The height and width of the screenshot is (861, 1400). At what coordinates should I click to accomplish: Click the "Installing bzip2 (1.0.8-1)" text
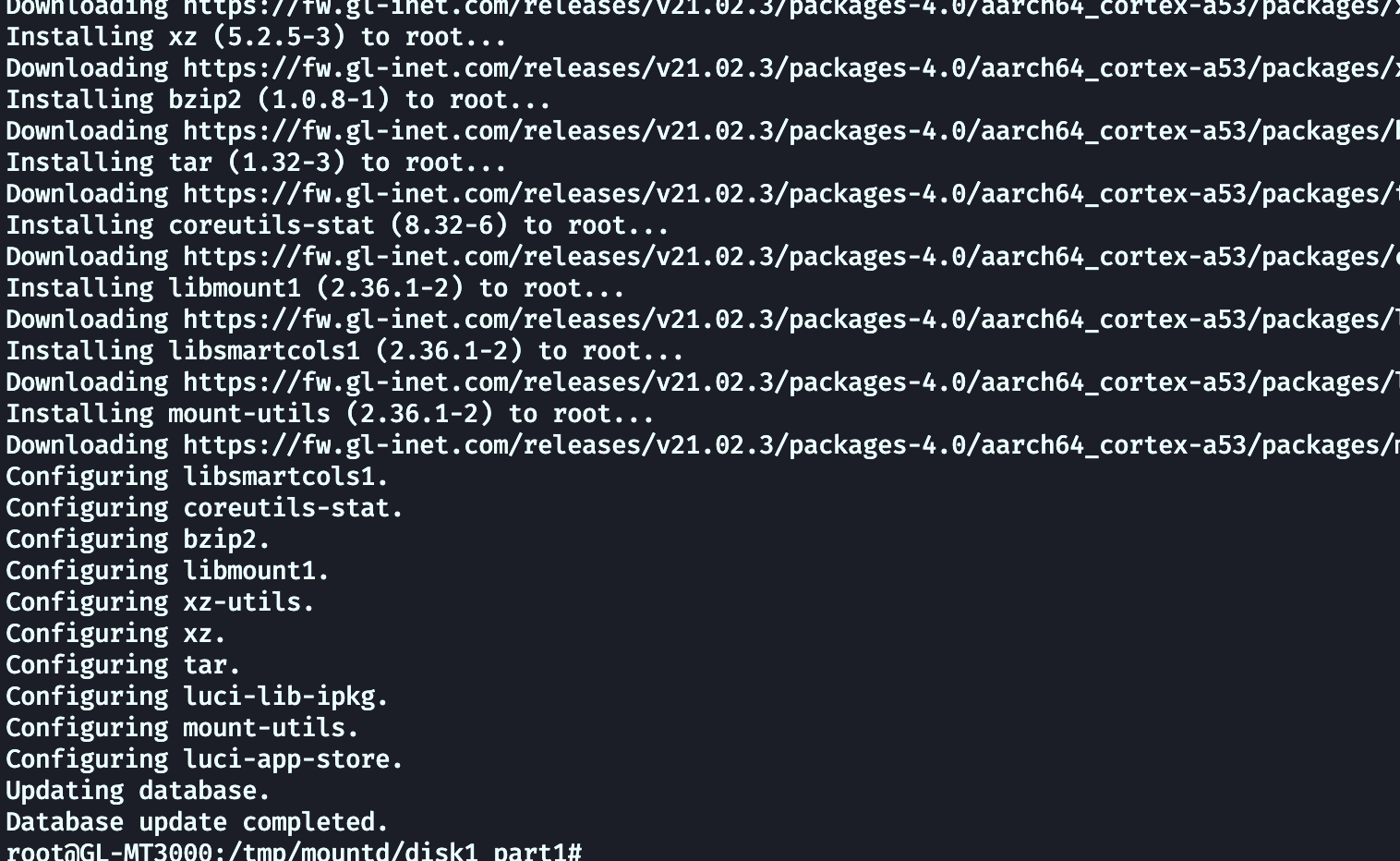(278, 100)
